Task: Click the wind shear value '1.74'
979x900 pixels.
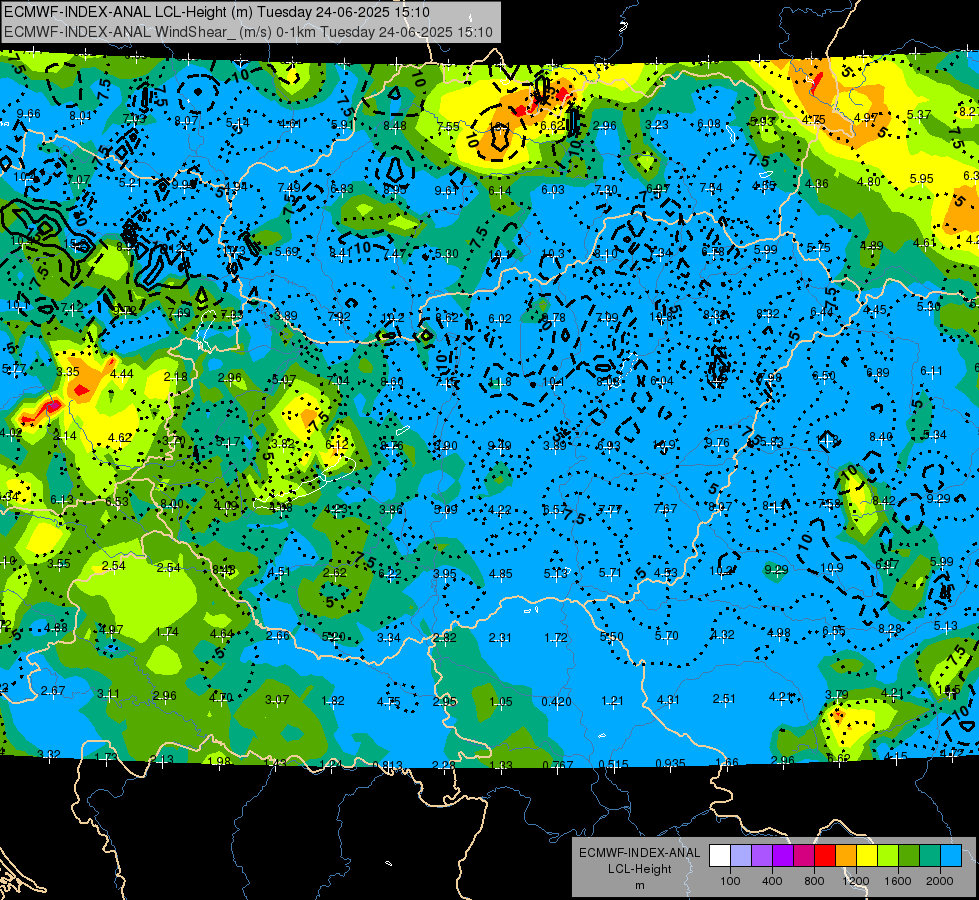Action: (x=167, y=631)
